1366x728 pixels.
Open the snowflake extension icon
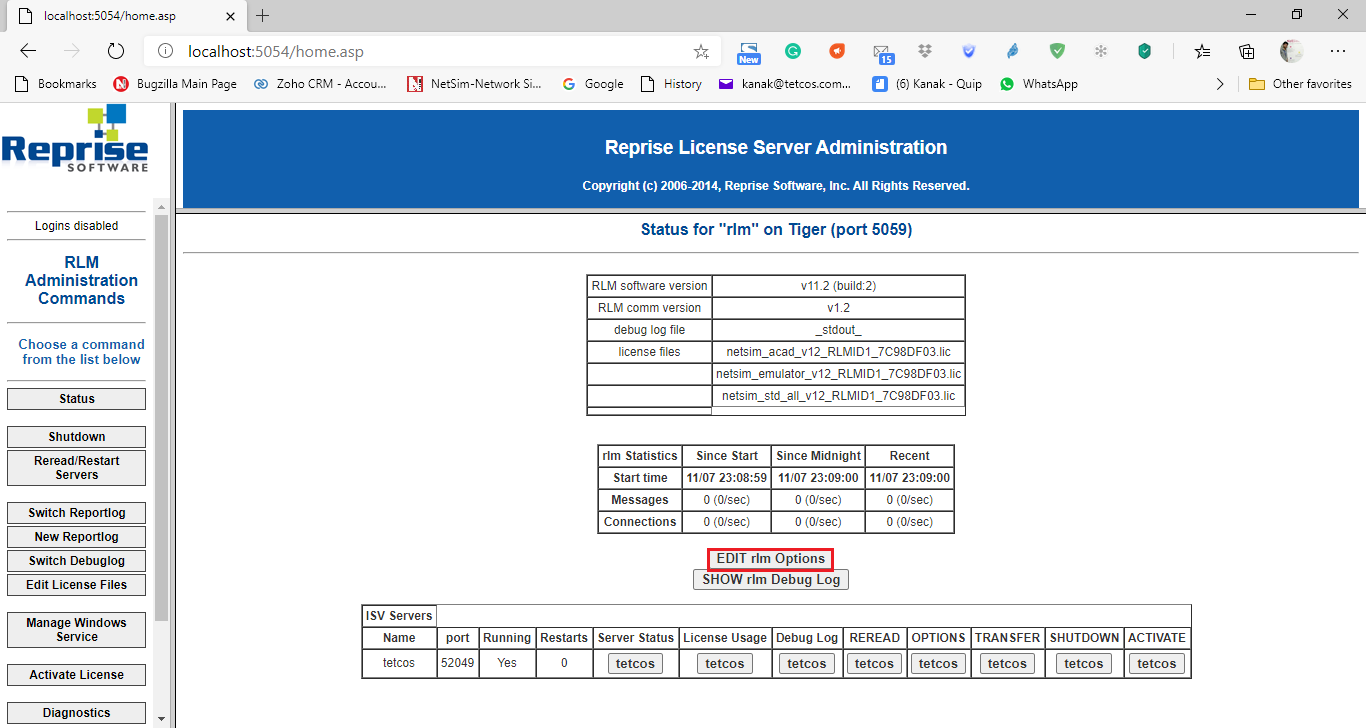click(x=1101, y=51)
